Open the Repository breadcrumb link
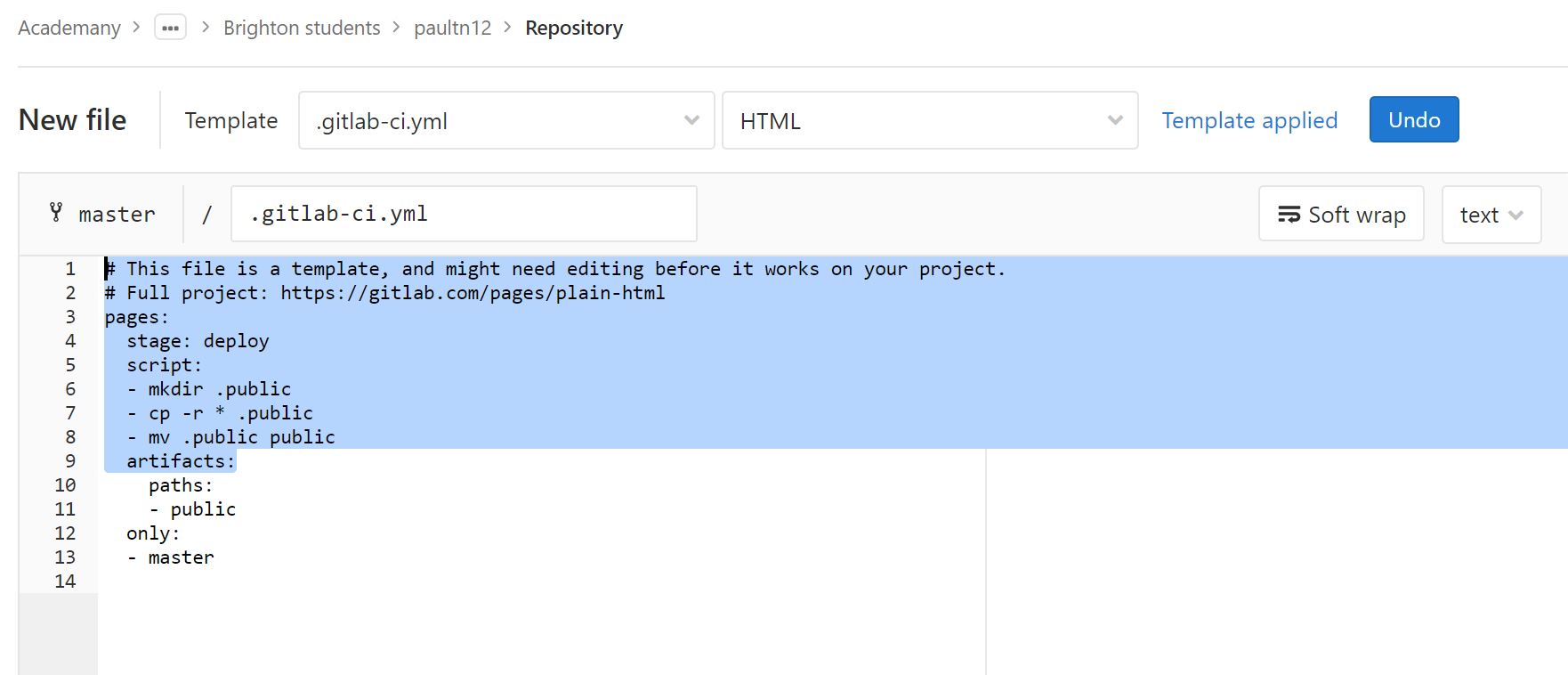Screen dimensions: 1568x675 pos(574,28)
